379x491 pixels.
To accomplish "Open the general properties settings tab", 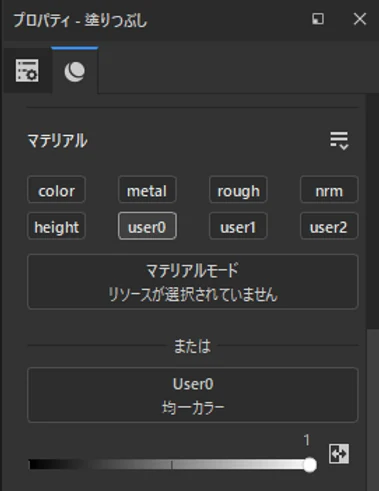I will [27, 71].
